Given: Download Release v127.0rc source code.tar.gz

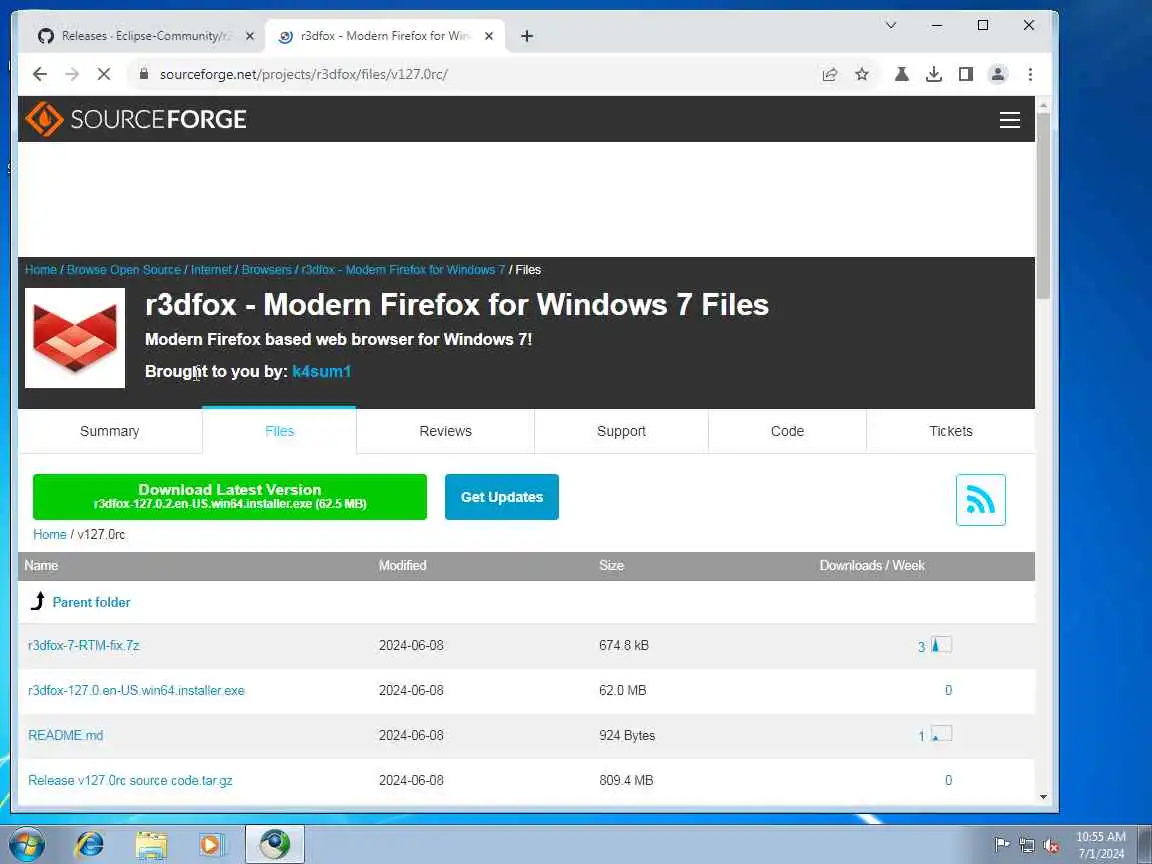Looking at the screenshot, I should [x=130, y=780].
